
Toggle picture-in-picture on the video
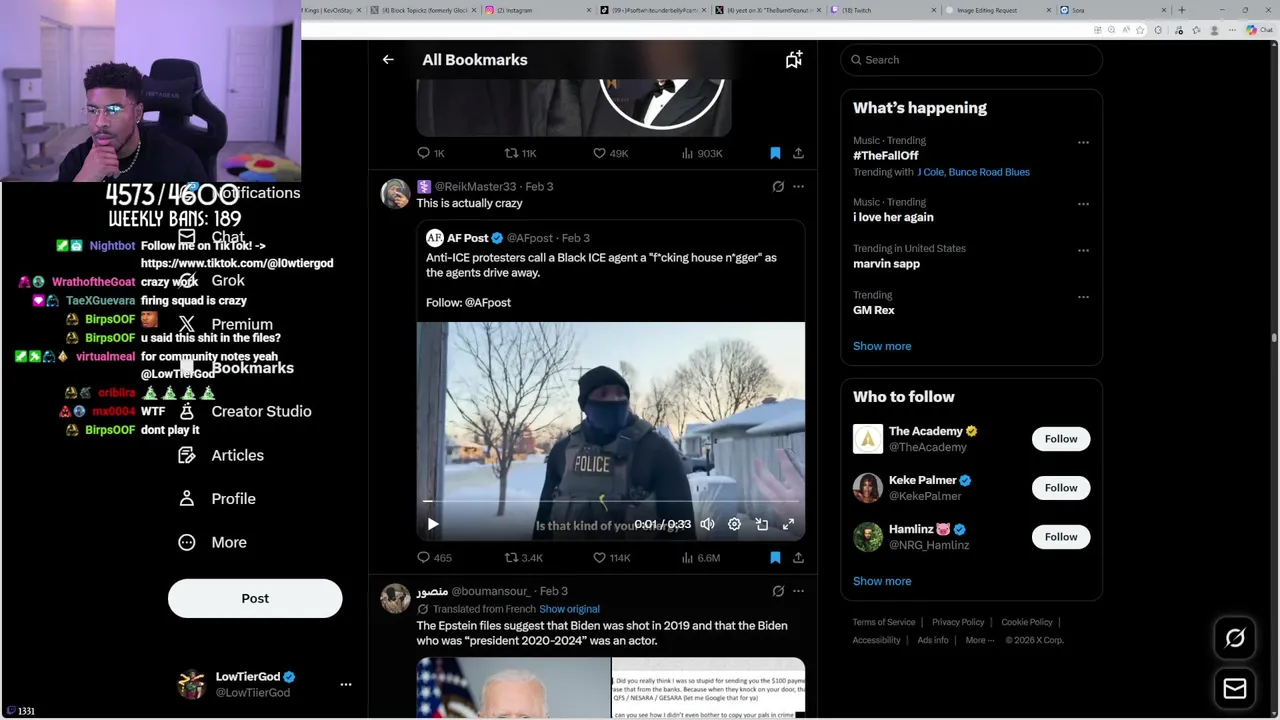coord(761,524)
